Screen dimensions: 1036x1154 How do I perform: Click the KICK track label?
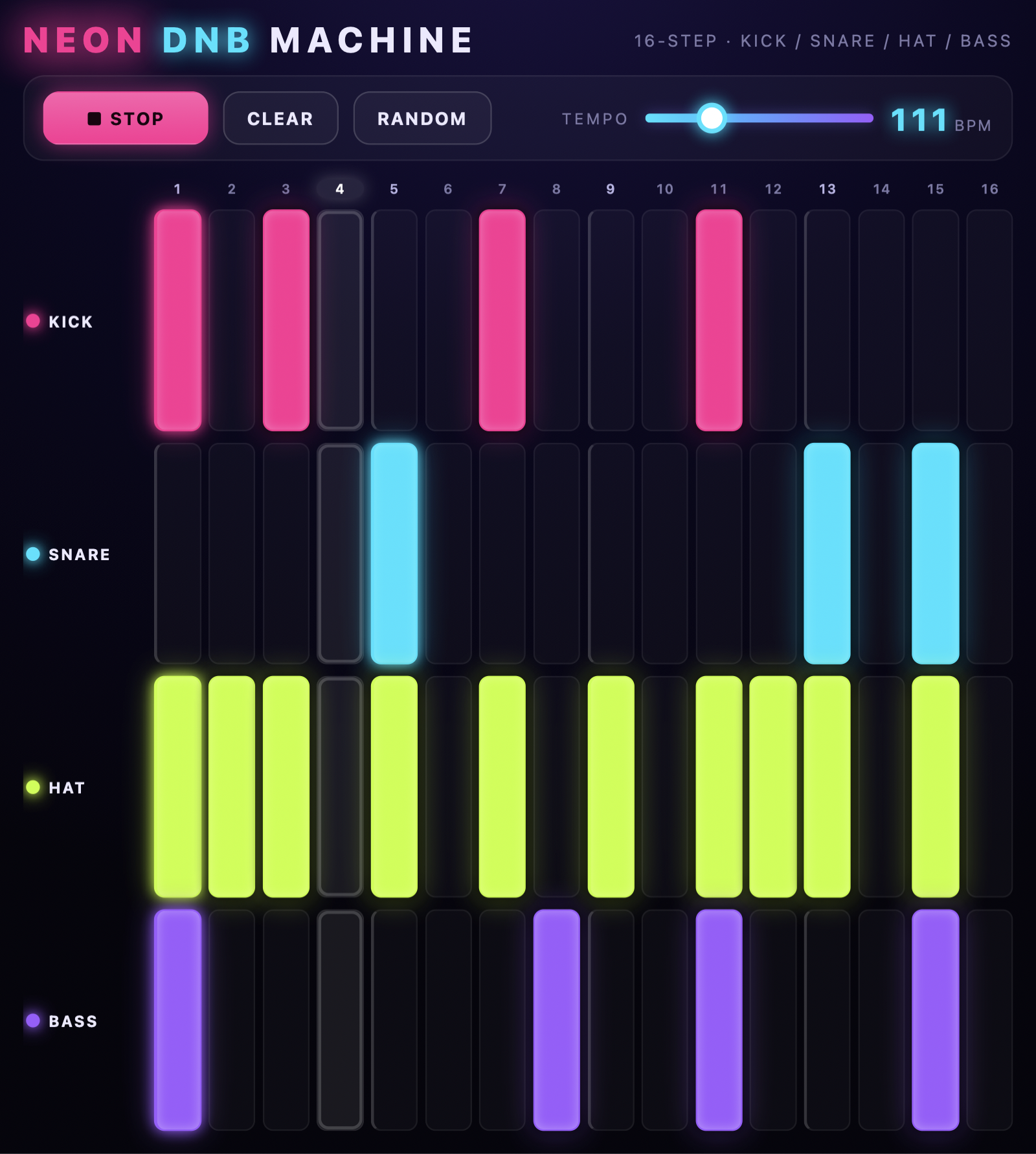(x=71, y=321)
